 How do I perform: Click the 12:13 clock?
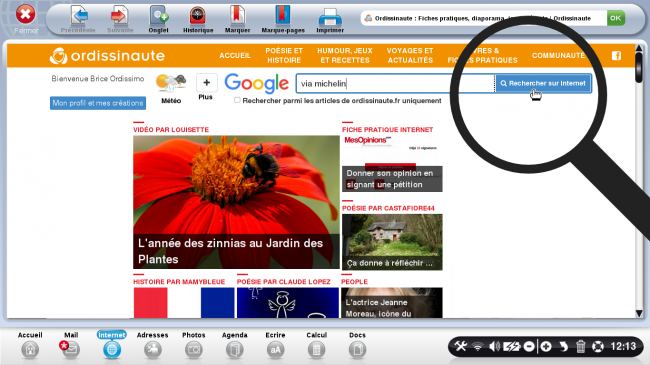coord(623,346)
